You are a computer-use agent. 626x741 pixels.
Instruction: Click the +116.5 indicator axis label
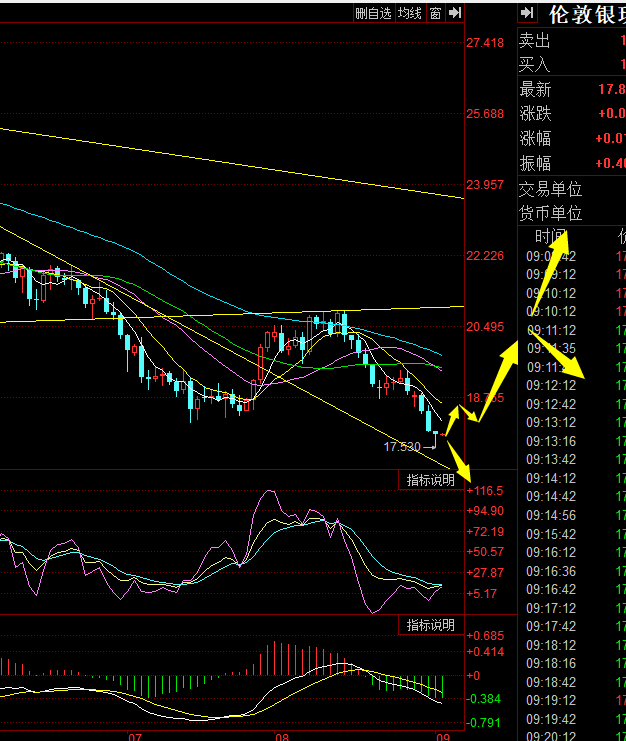point(485,491)
